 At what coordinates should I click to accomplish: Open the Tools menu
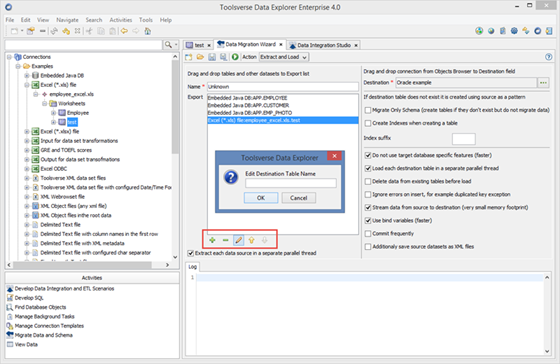[146, 20]
